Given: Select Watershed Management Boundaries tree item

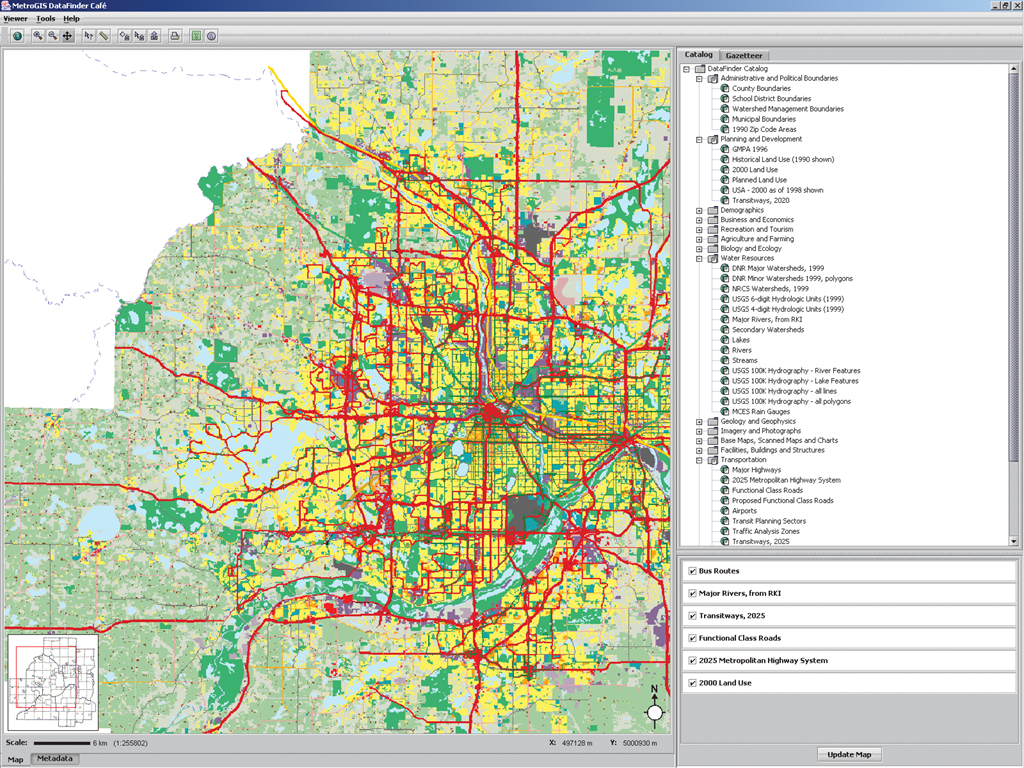Looking at the screenshot, I should point(788,109).
